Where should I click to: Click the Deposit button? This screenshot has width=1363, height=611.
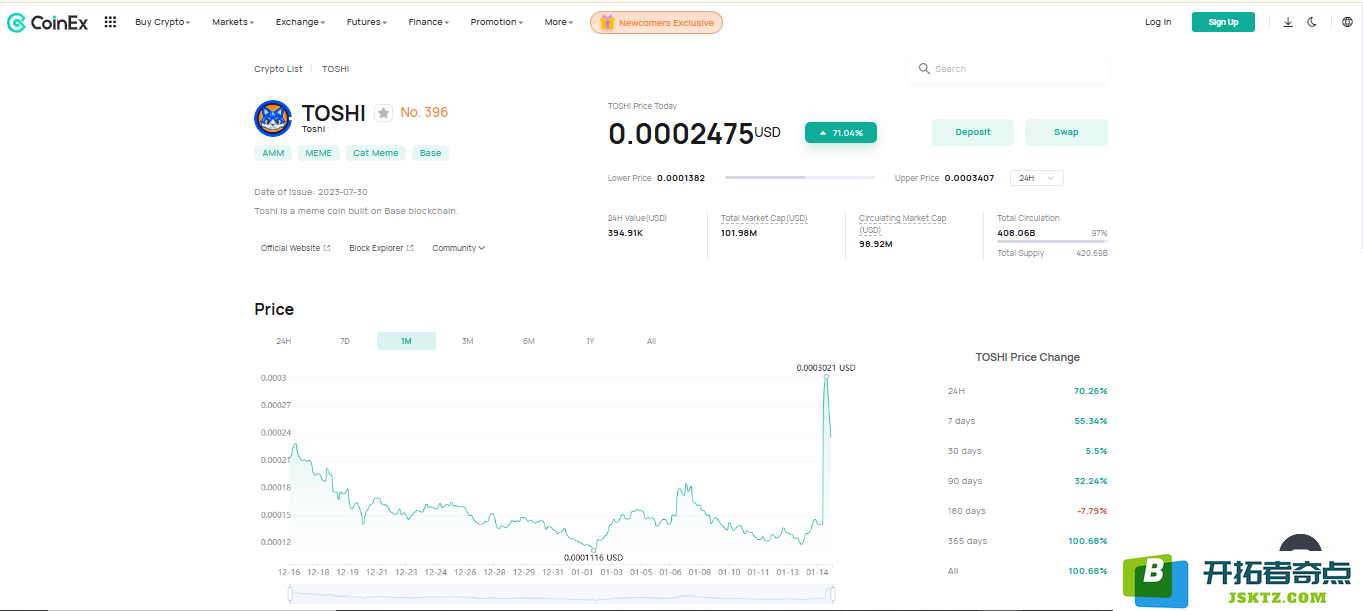tap(973, 132)
